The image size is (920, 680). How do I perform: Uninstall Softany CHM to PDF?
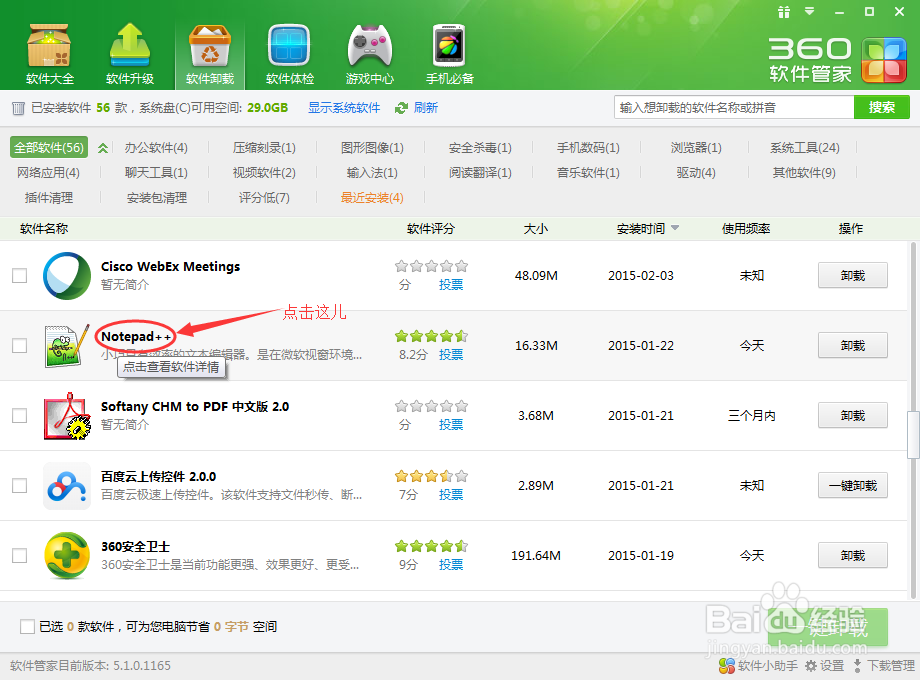853,415
